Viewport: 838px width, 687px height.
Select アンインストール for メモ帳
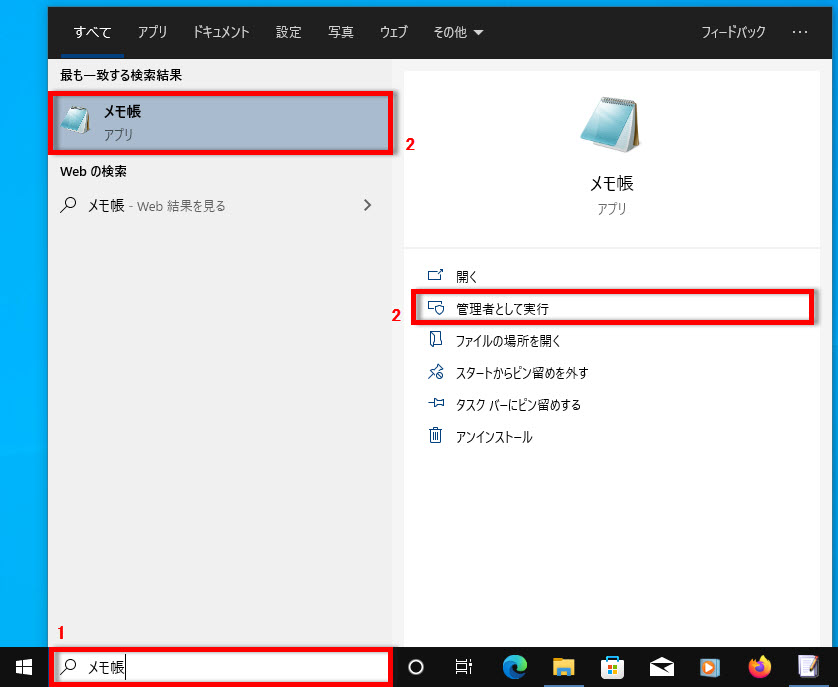coord(494,437)
